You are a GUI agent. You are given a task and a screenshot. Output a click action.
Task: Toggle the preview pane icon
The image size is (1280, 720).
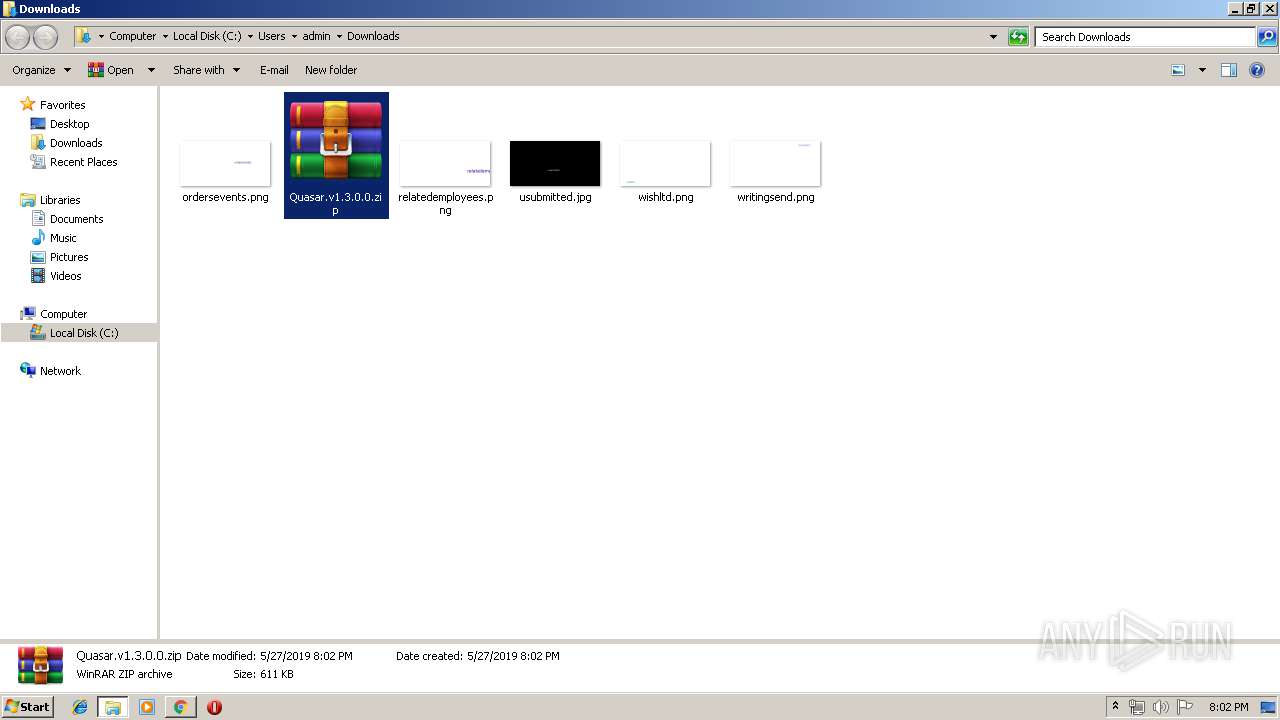[x=1229, y=70]
